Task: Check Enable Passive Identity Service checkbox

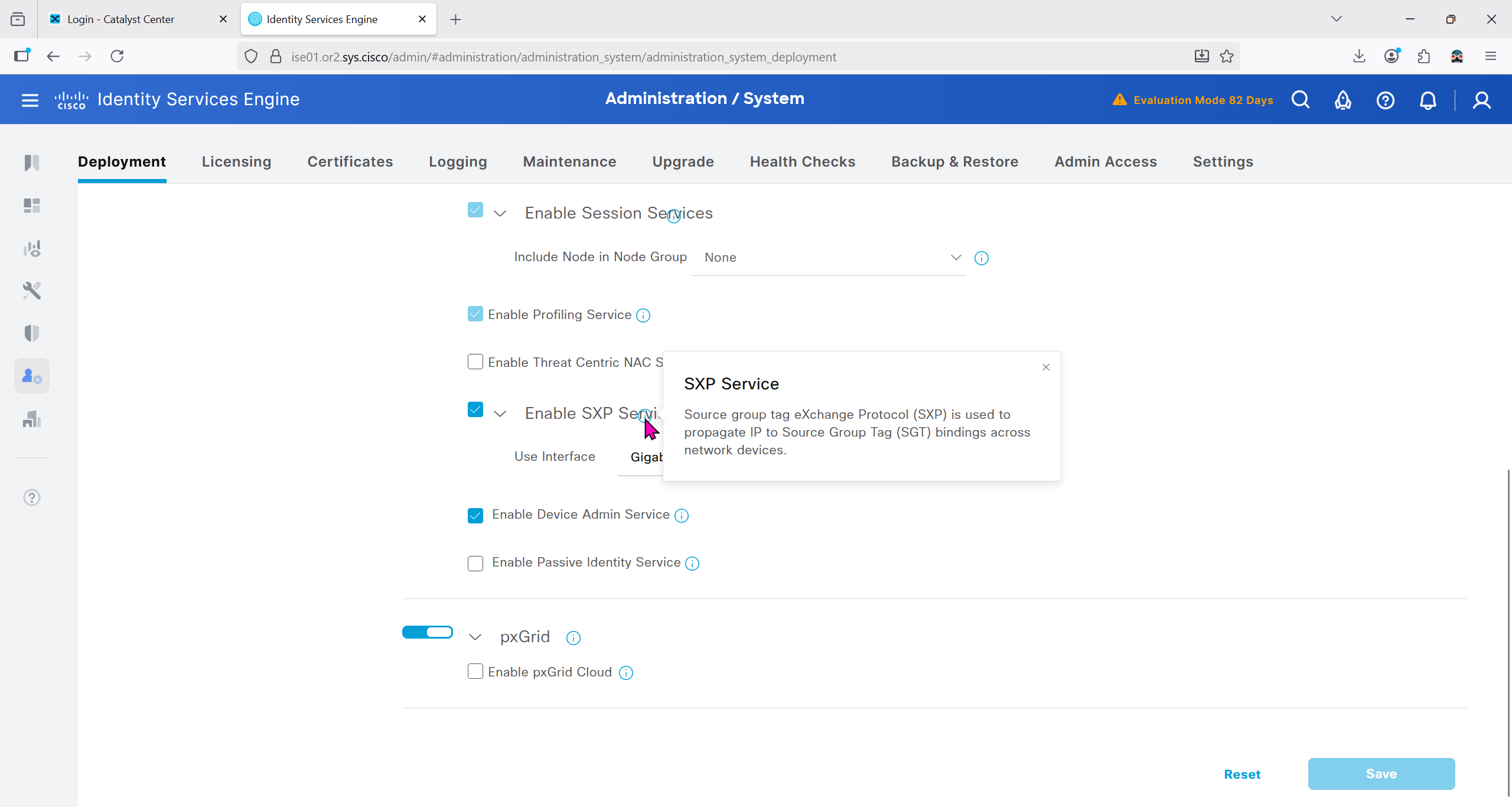Action: 475,563
